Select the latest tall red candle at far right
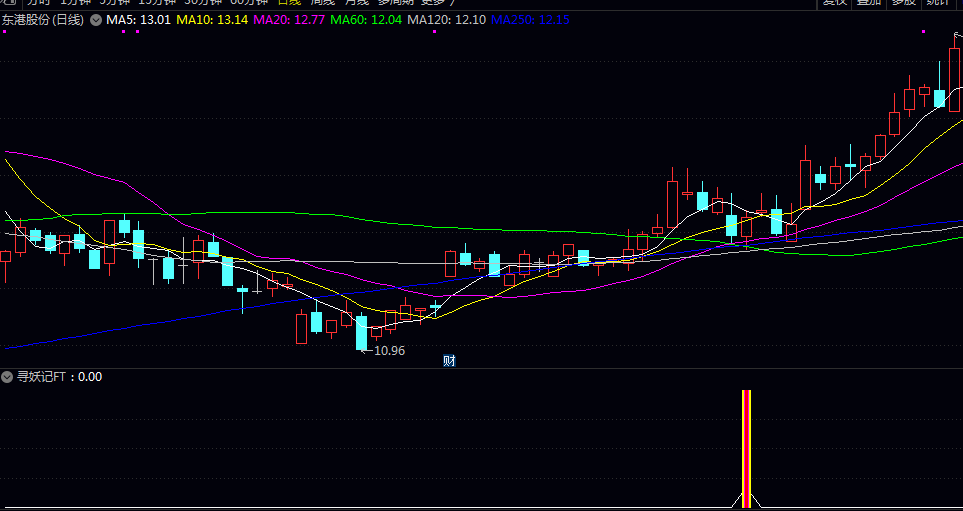This screenshot has width=963, height=511. [x=954, y=80]
